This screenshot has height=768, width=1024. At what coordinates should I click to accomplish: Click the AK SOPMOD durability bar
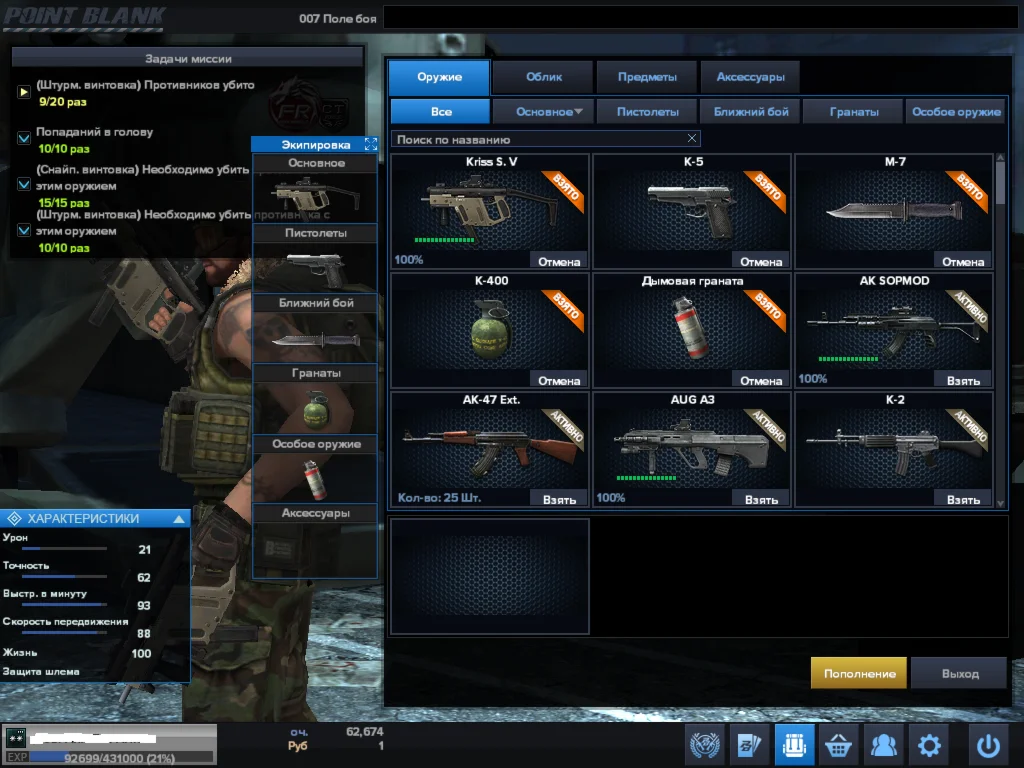tap(848, 359)
